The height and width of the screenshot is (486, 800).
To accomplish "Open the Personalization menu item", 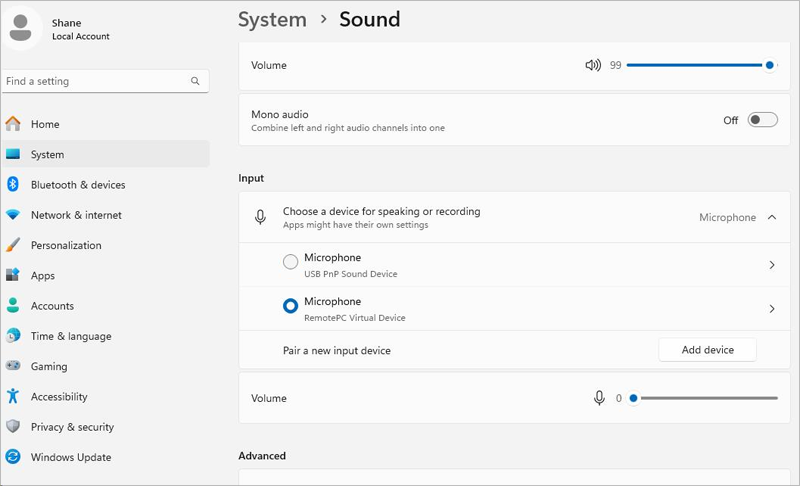I will (x=66, y=245).
